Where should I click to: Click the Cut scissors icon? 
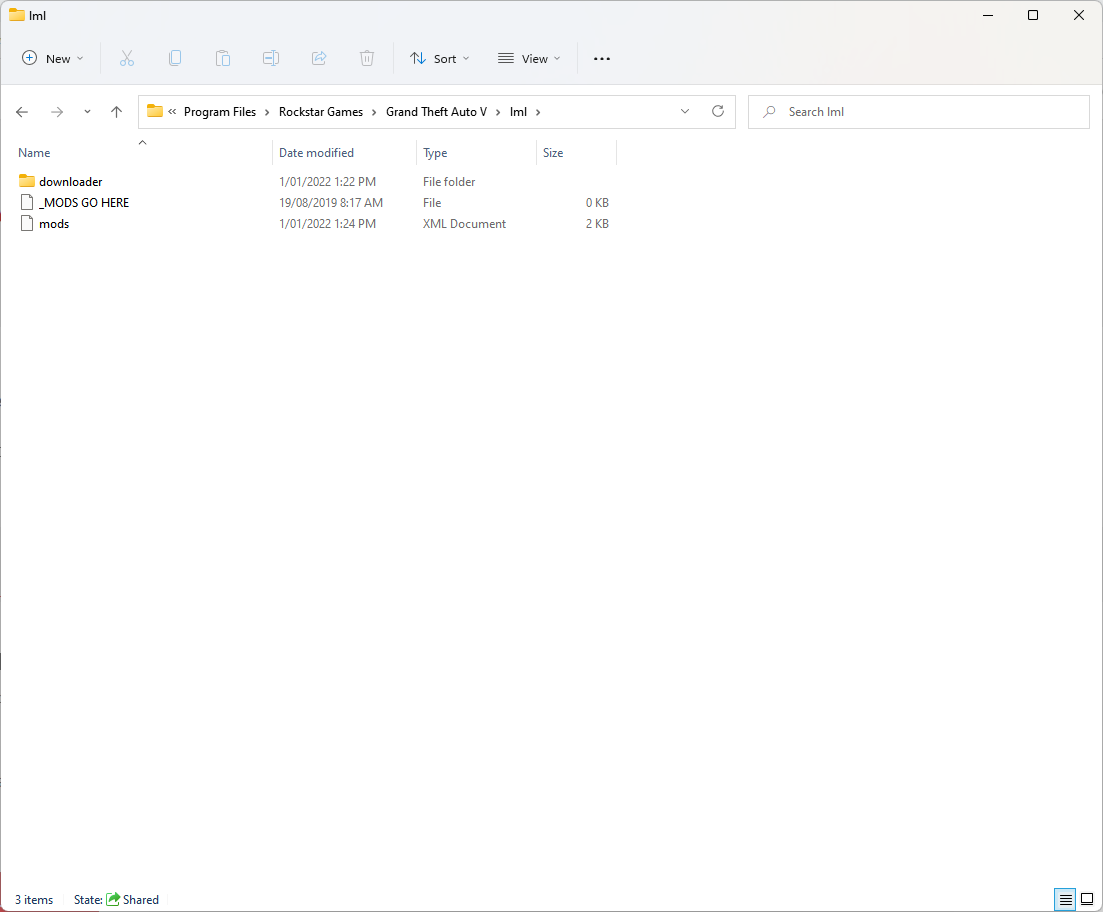pos(127,59)
